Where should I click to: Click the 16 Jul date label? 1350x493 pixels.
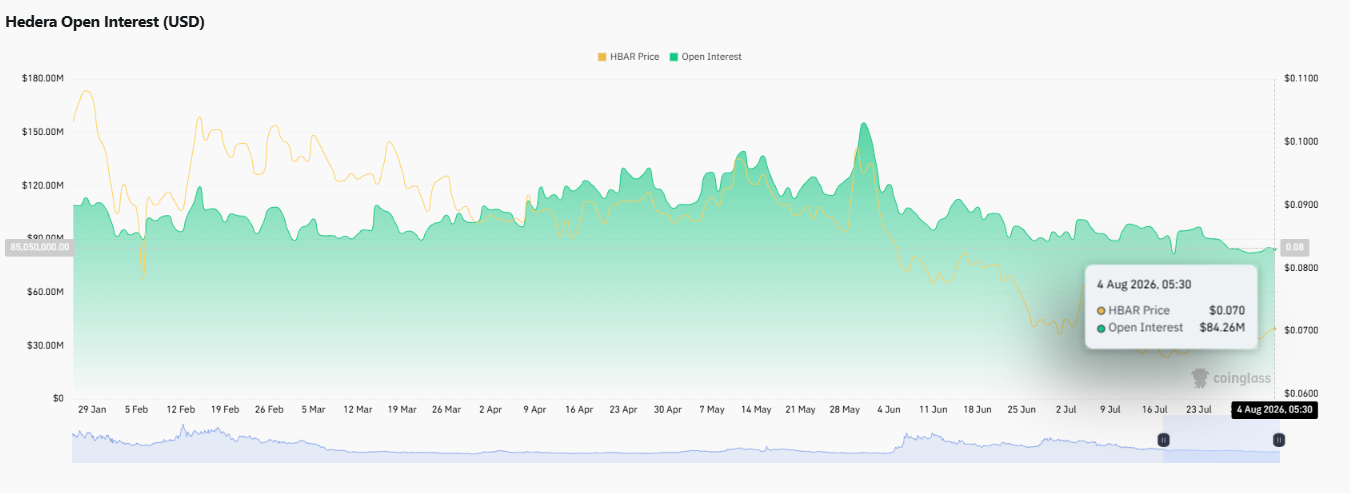[1155, 410]
